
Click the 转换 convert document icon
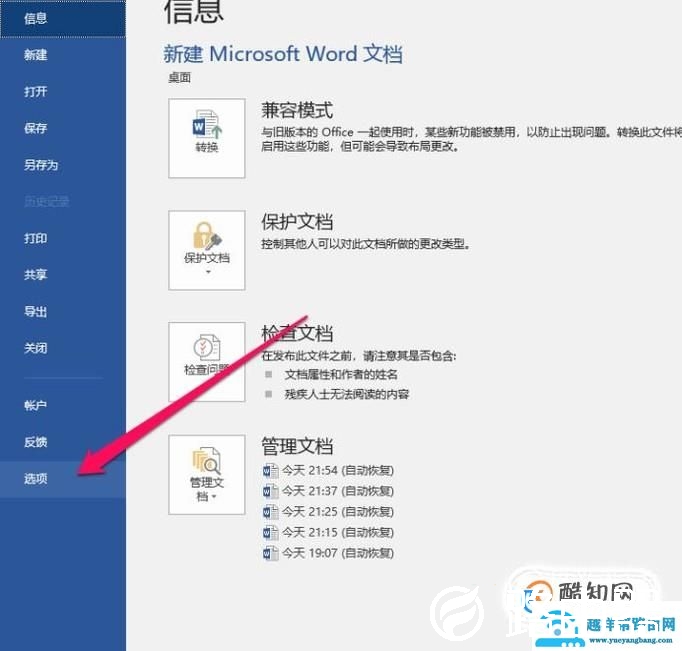(207, 124)
